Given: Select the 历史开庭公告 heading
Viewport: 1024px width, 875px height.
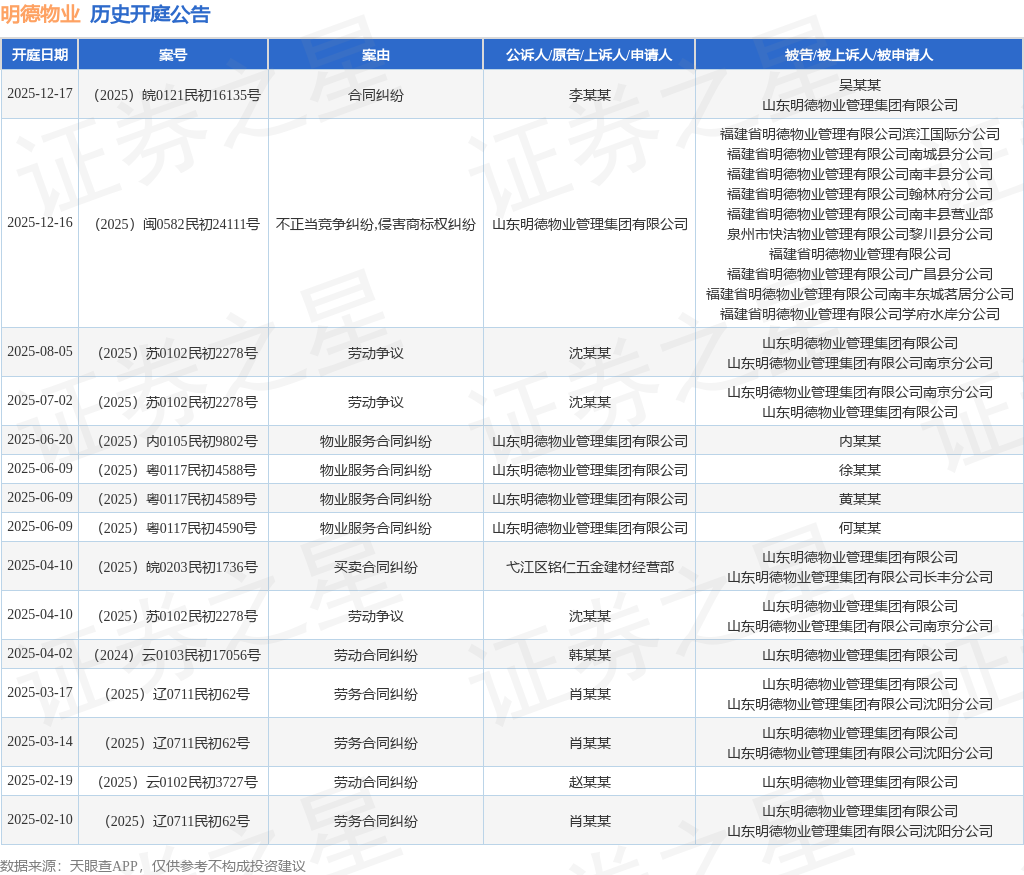Looking at the screenshot, I should [x=150, y=14].
